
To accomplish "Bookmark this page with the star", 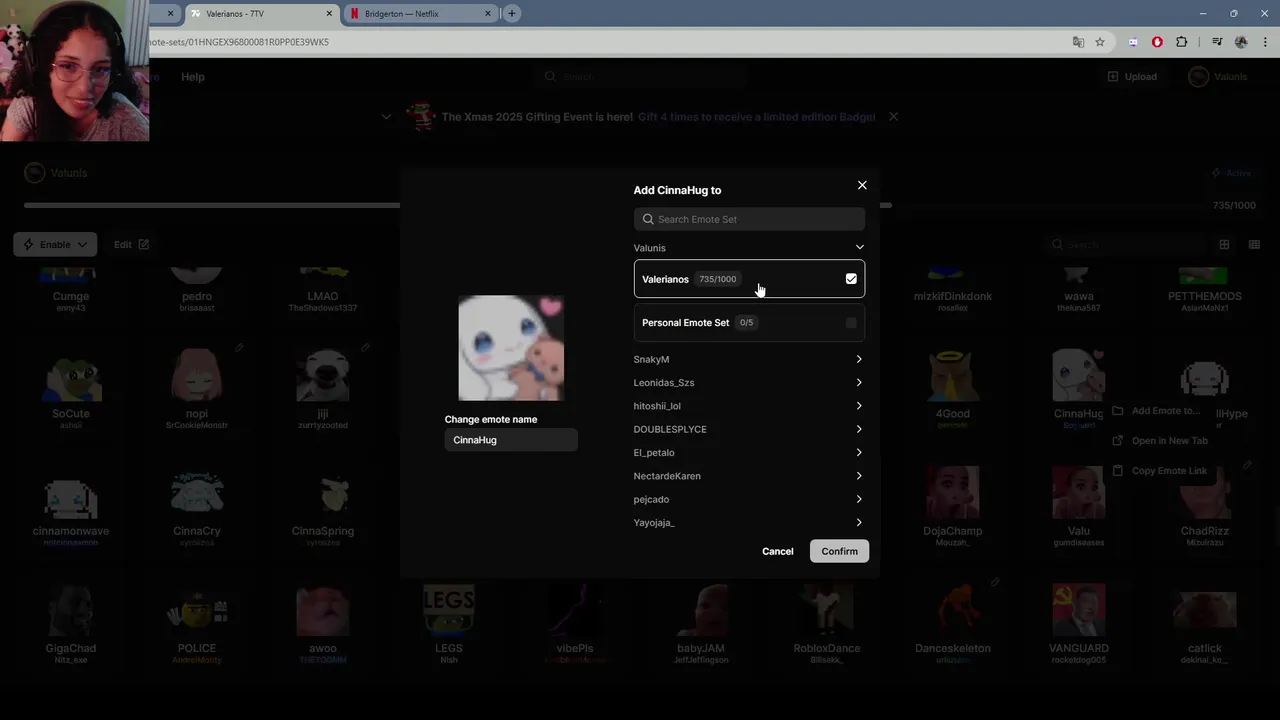I will click(1100, 42).
